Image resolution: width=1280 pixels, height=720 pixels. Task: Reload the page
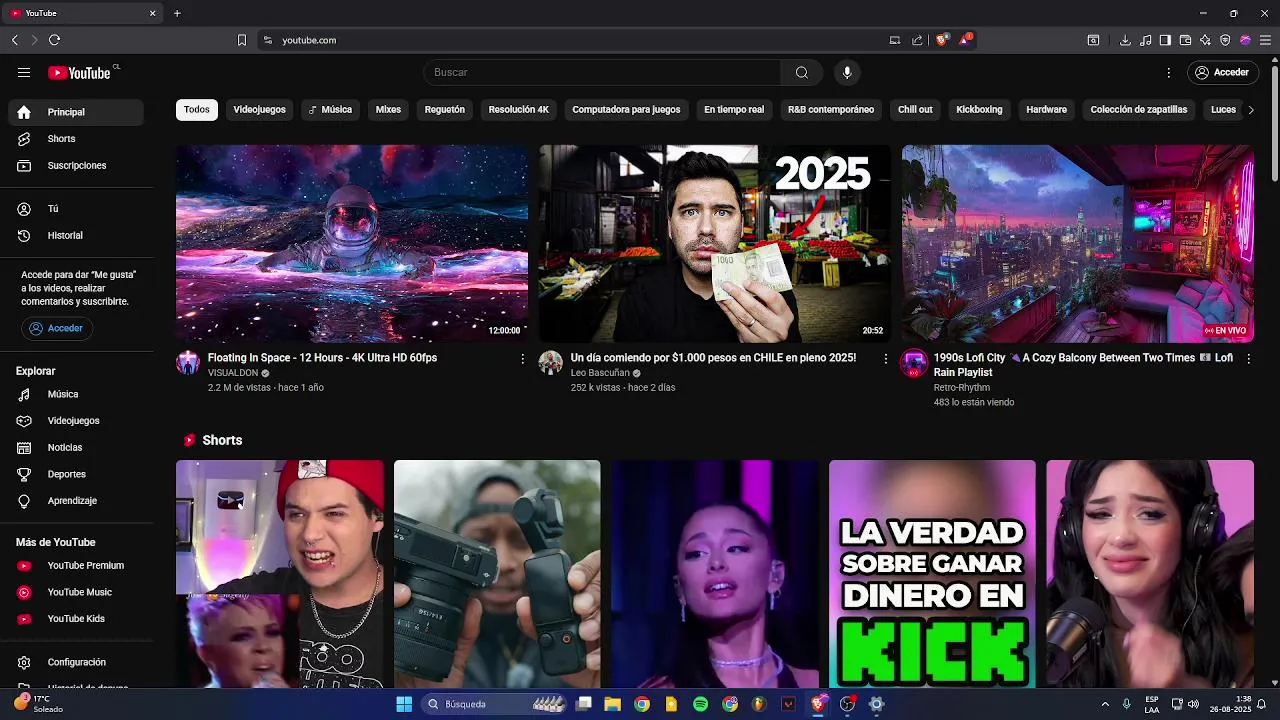pyautogui.click(x=54, y=40)
